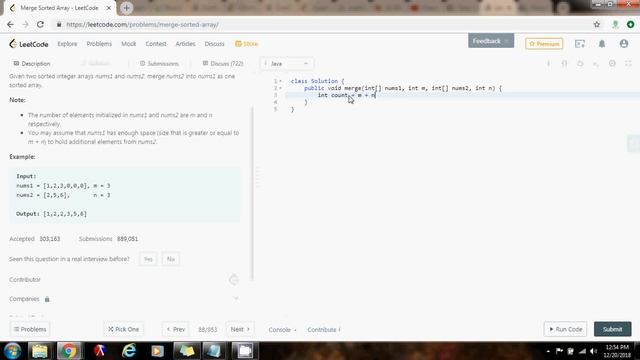Open a new browser tab
The image size is (640, 360).
point(126,8)
